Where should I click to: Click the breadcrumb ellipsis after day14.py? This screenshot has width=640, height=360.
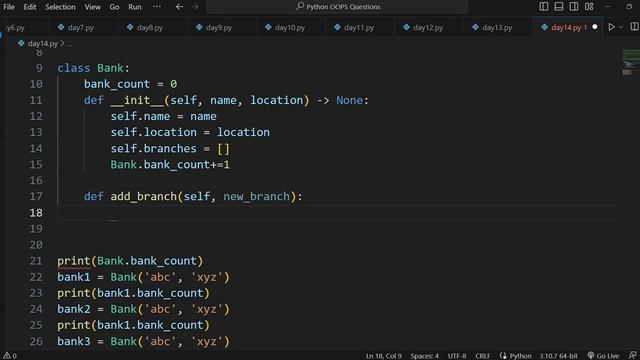[69, 44]
